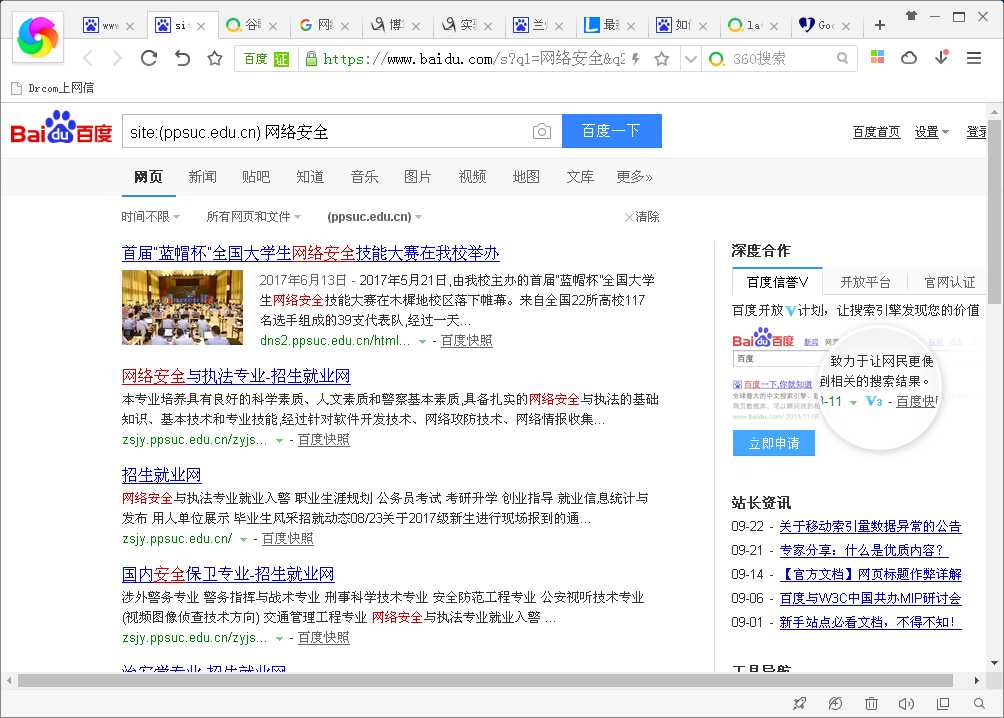Go forward to next page

point(117,58)
